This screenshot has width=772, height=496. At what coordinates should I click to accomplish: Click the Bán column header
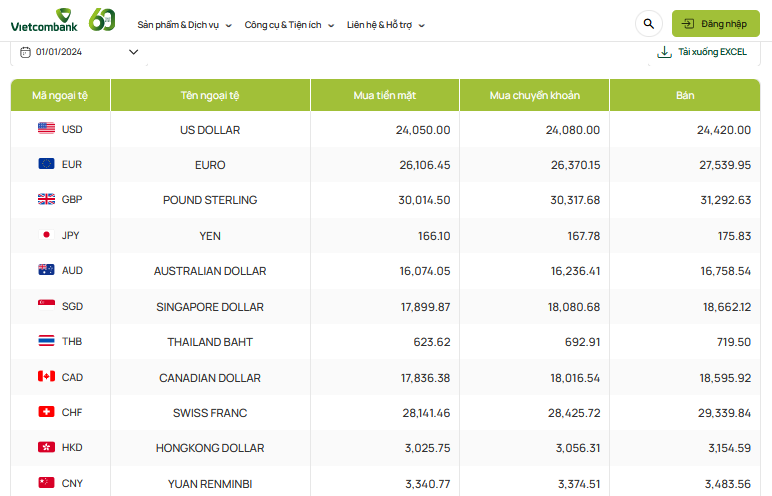pyautogui.click(x=684, y=95)
